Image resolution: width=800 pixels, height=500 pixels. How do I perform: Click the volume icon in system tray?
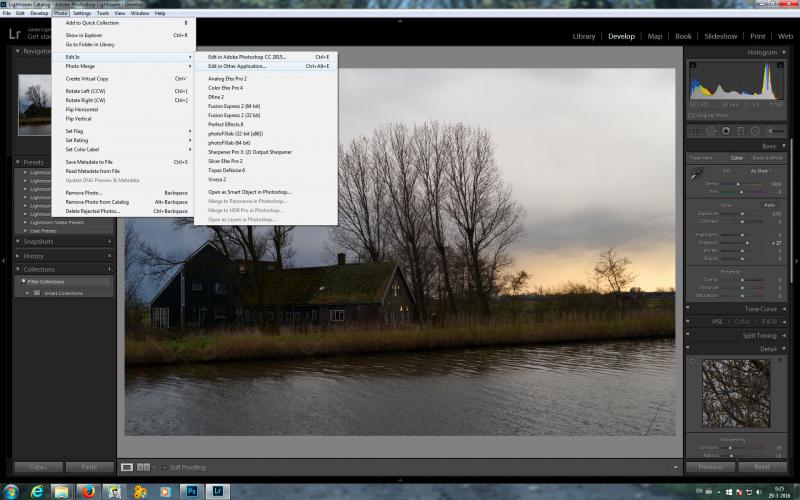pyautogui.click(x=758, y=492)
